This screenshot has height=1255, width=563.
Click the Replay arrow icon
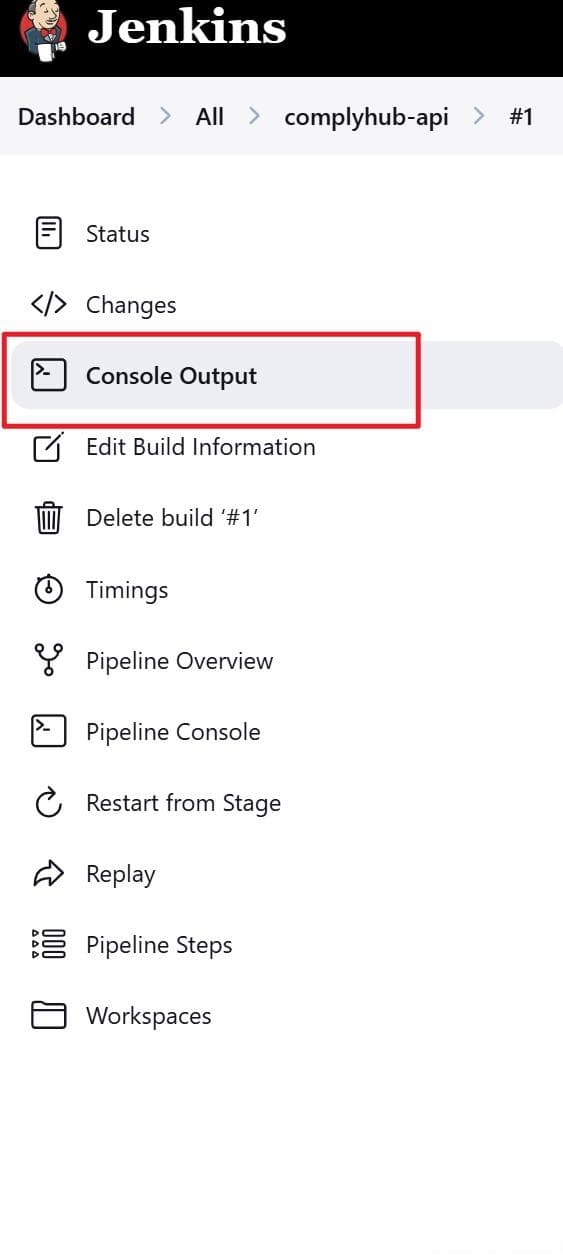[49, 874]
